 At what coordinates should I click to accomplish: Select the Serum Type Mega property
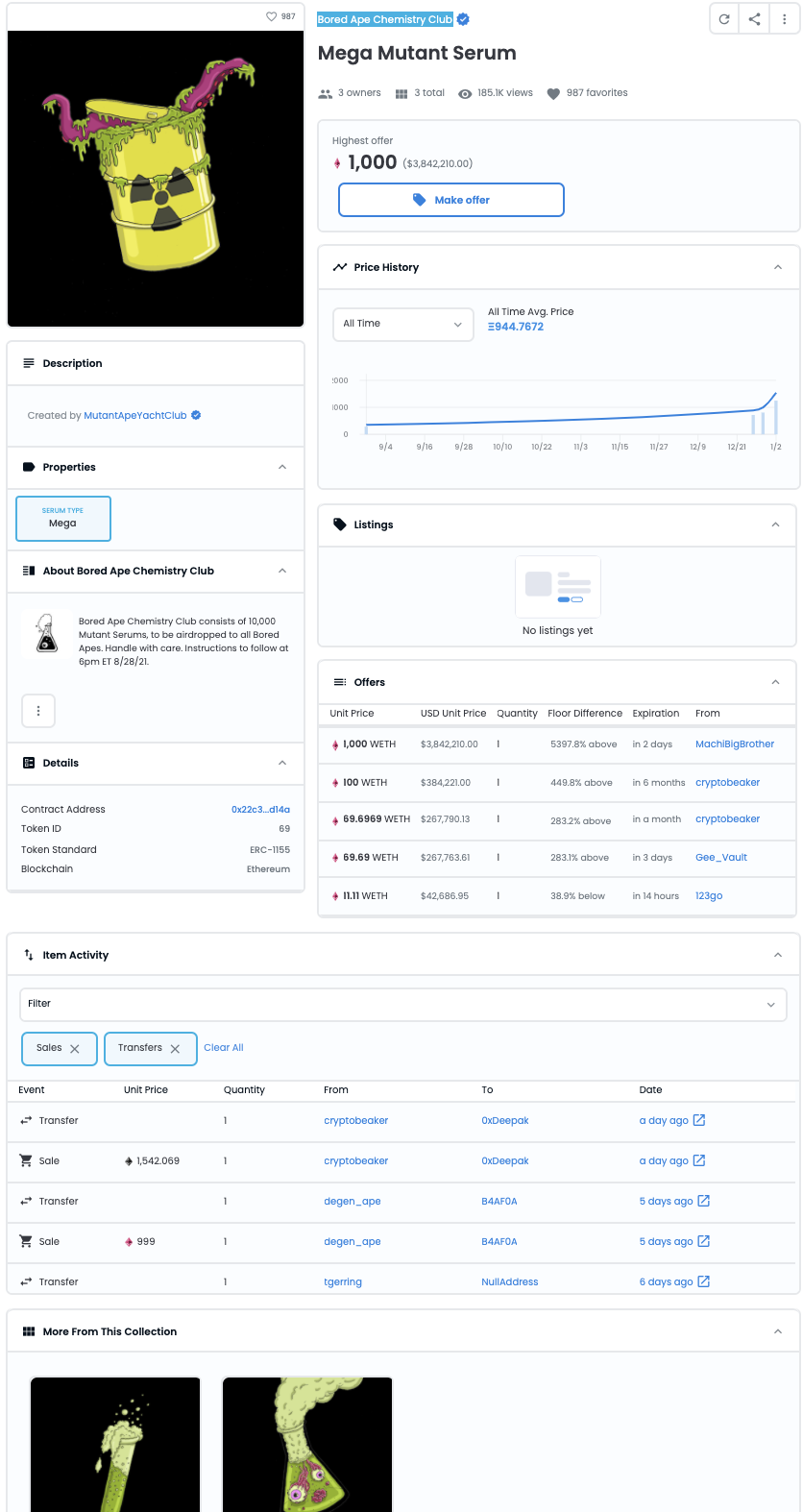pyautogui.click(x=63, y=519)
